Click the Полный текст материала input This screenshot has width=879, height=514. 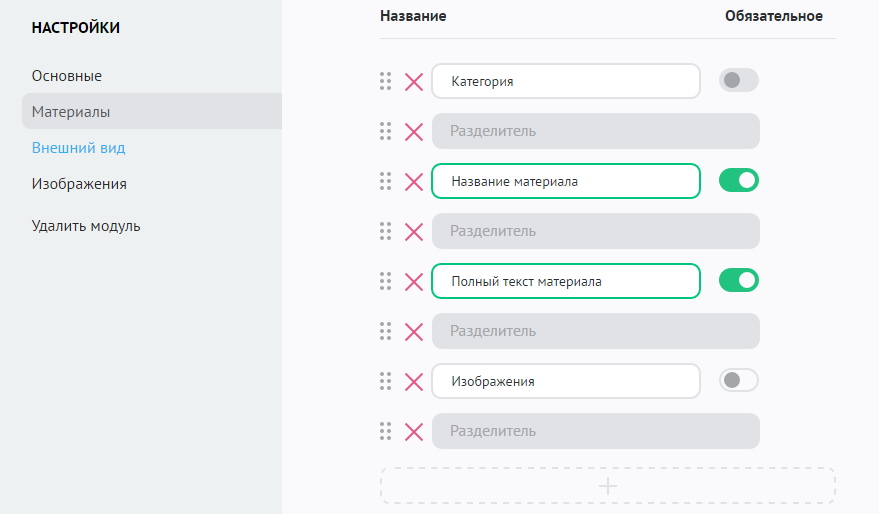[566, 282]
